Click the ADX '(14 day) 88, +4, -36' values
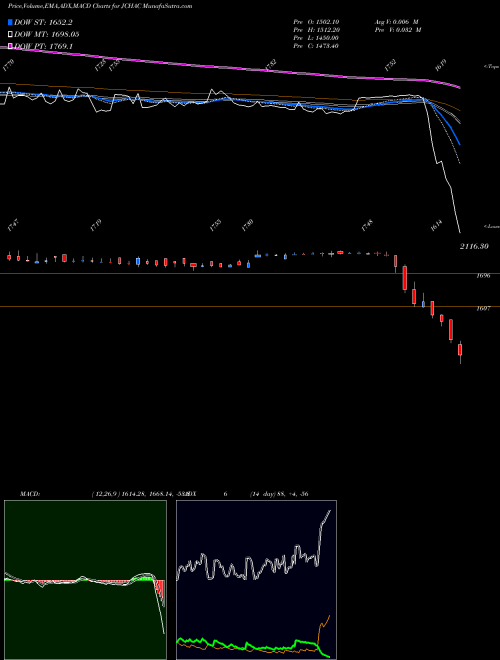The image size is (500, 660). [279, 494]
